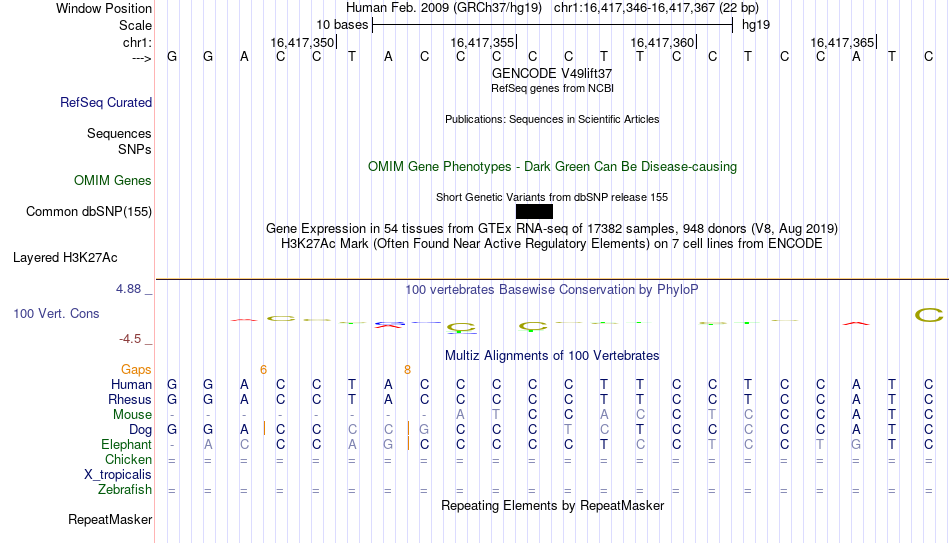Click the RefSeq genes from NCBI title
This screenshot has width=950, height=543.
point(552,88)
